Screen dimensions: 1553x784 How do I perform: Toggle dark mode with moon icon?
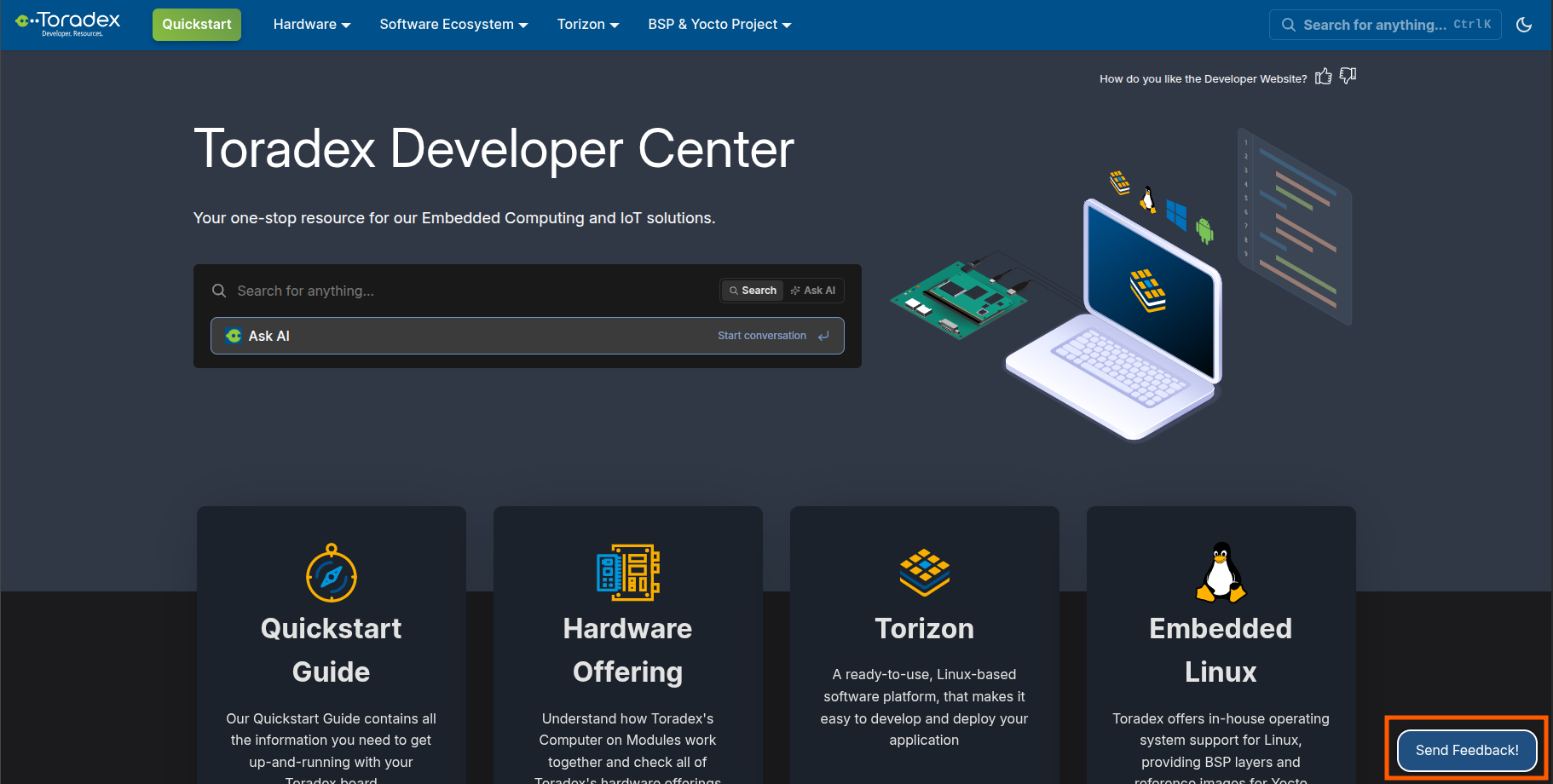pyautogui.click(x=1524, y=25)
